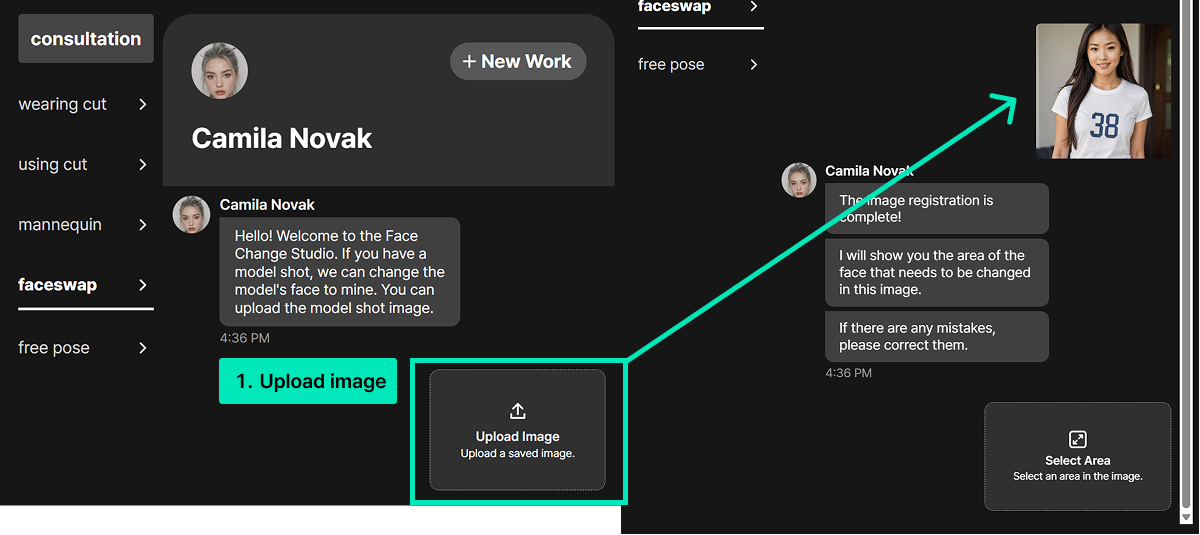The height and width of the screenshot is (535, 1200).
Task: Select the using cut menu item
Action: pos(53,164)
